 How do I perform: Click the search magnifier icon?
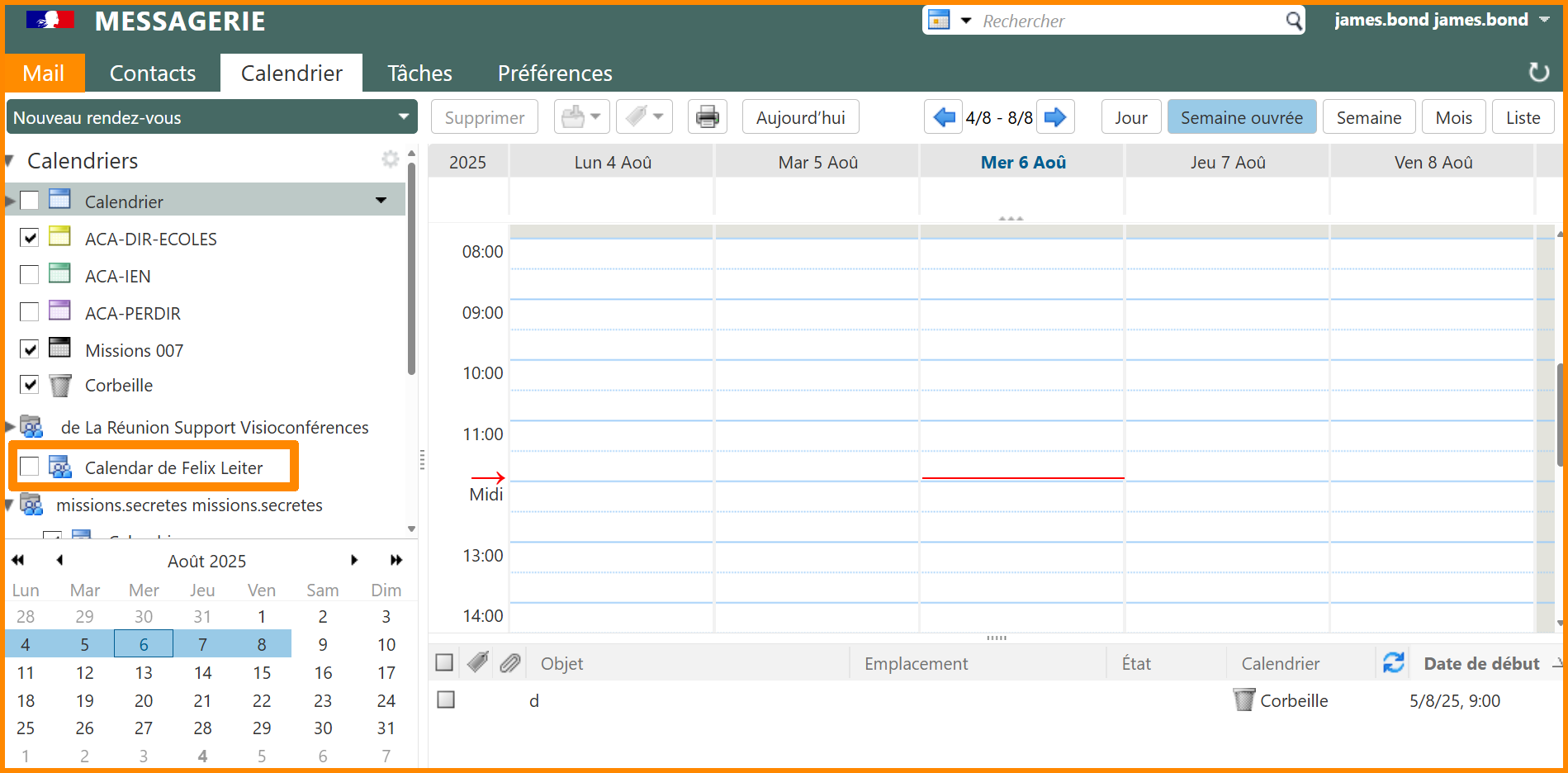coord(1293,21)
